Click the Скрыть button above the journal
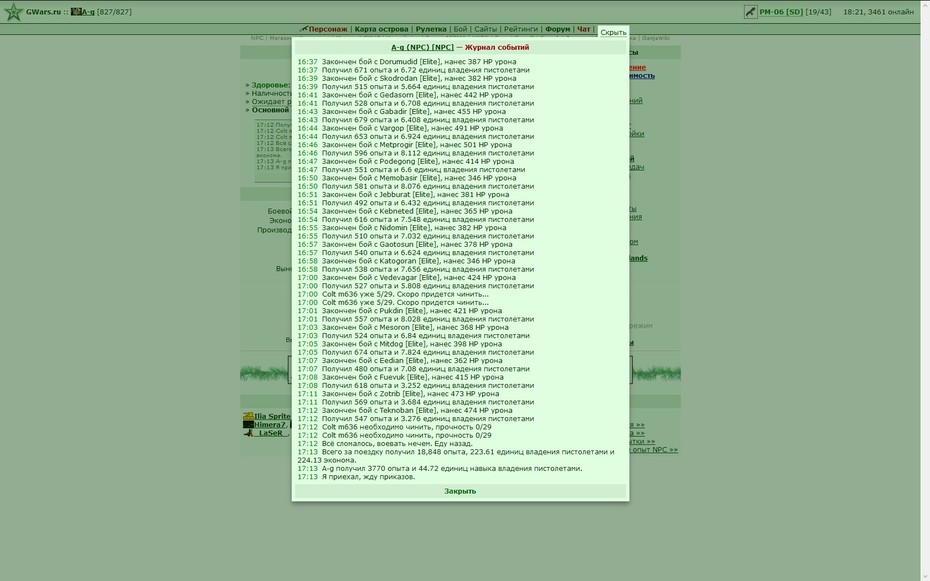 click(613, 33)
